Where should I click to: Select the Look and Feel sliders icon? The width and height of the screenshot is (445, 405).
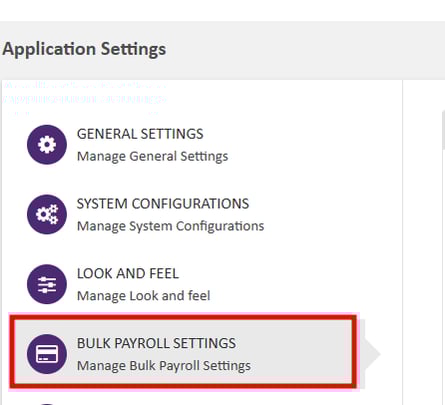[47, 284]
